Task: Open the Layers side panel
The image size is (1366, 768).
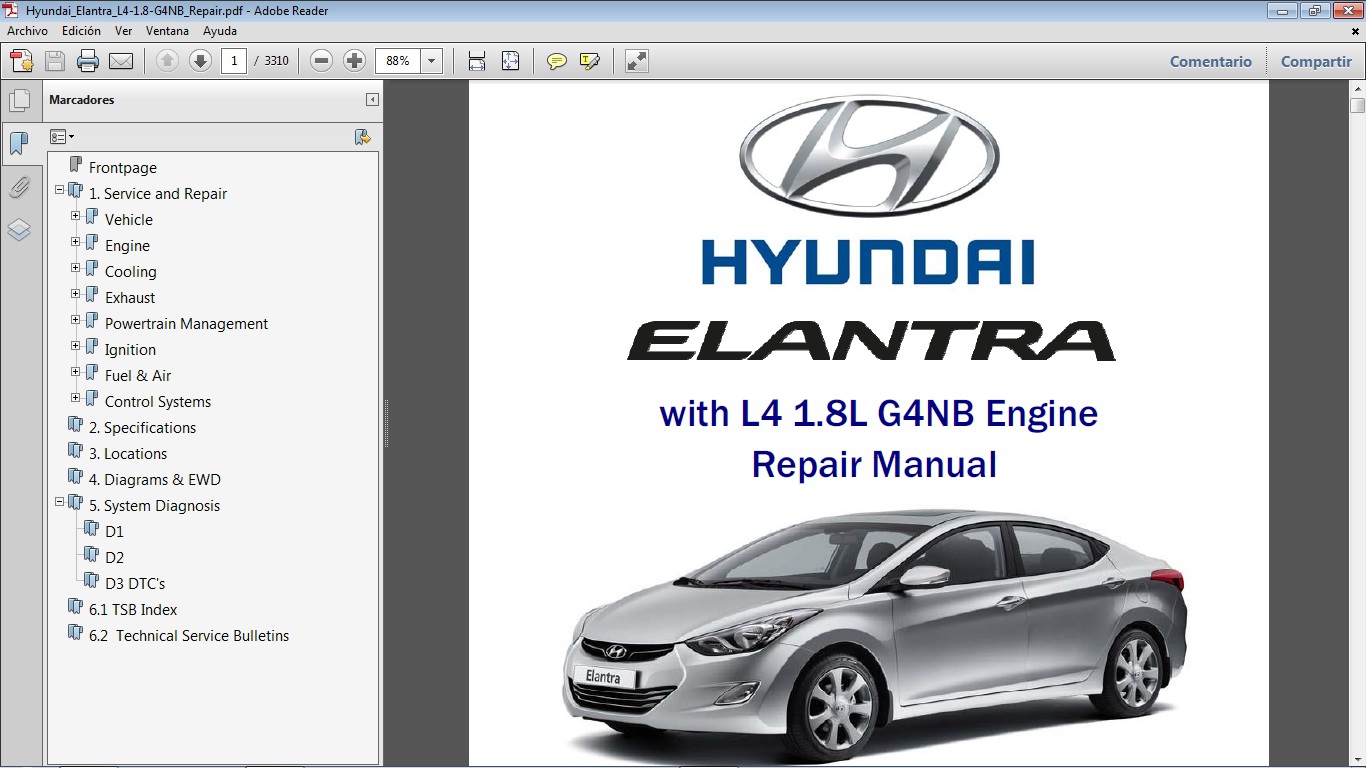Action: 19,230
